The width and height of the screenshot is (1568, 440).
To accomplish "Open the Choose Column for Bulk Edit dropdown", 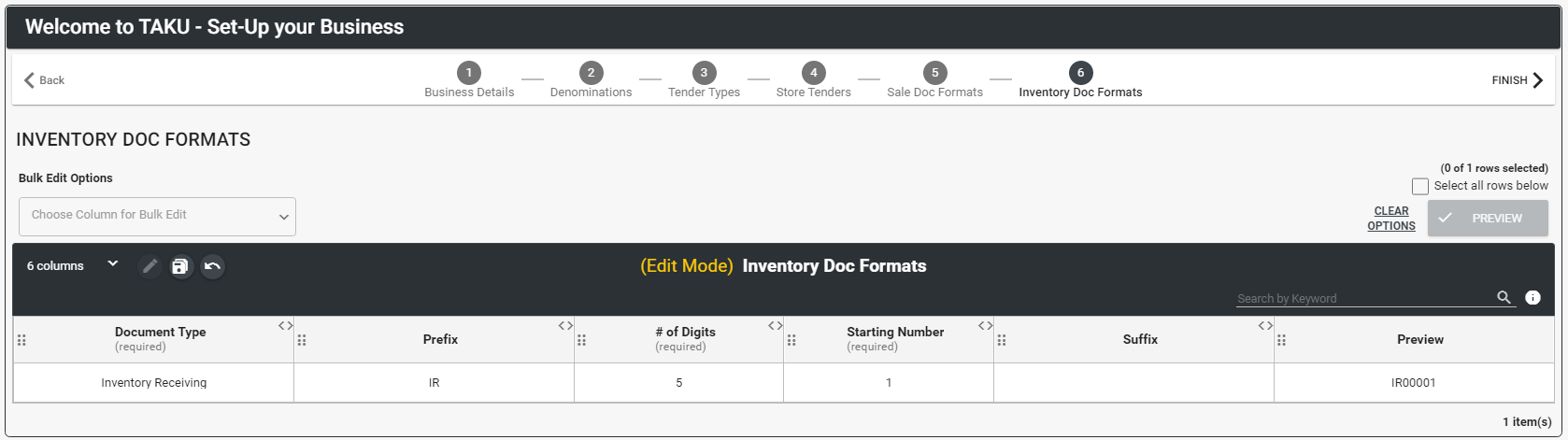I will (157, 216).
